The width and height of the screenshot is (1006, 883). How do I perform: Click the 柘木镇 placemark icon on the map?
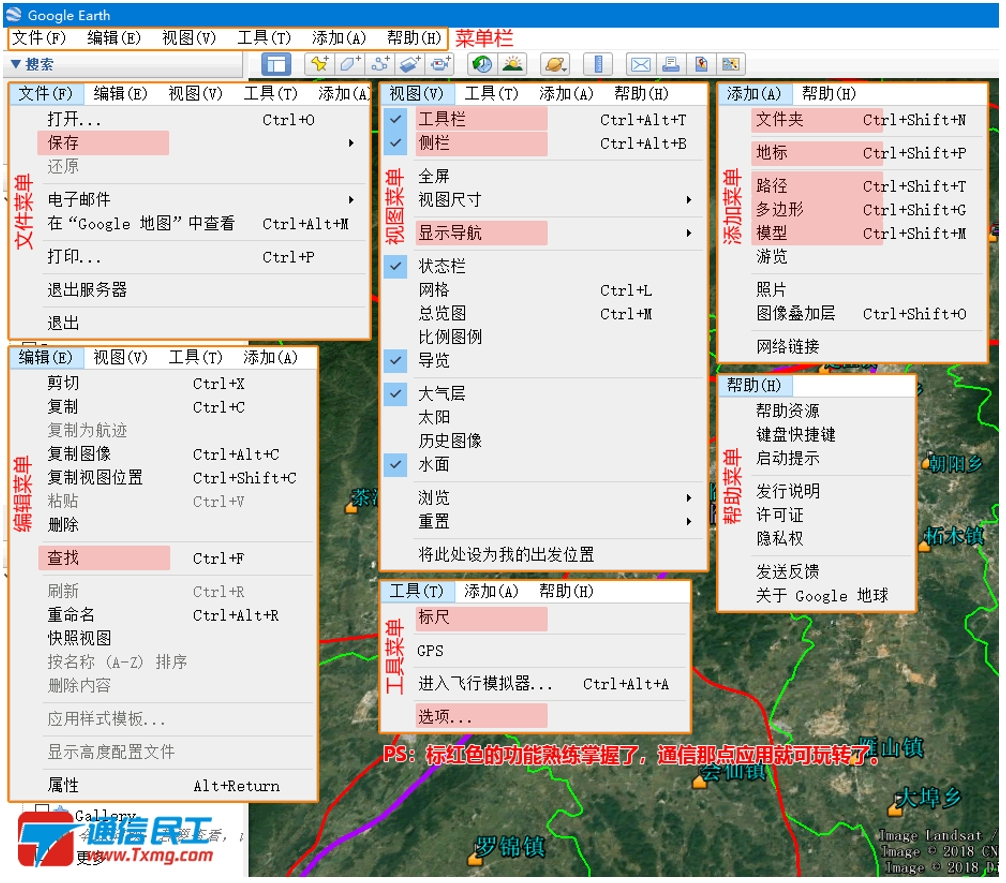pyautogui.click(x=925, y=545)
